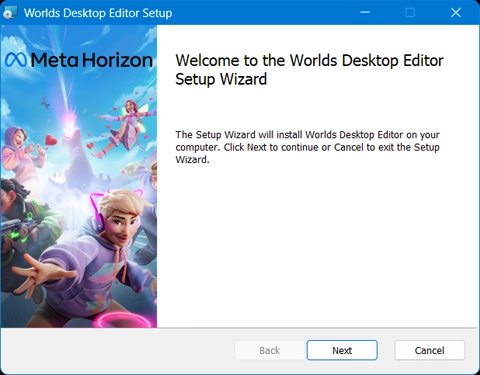The width and height of the screenshot is (480, 375).
Task: Click the "The Setup Wizard will install" paragraph
Action: click(307, 147)
